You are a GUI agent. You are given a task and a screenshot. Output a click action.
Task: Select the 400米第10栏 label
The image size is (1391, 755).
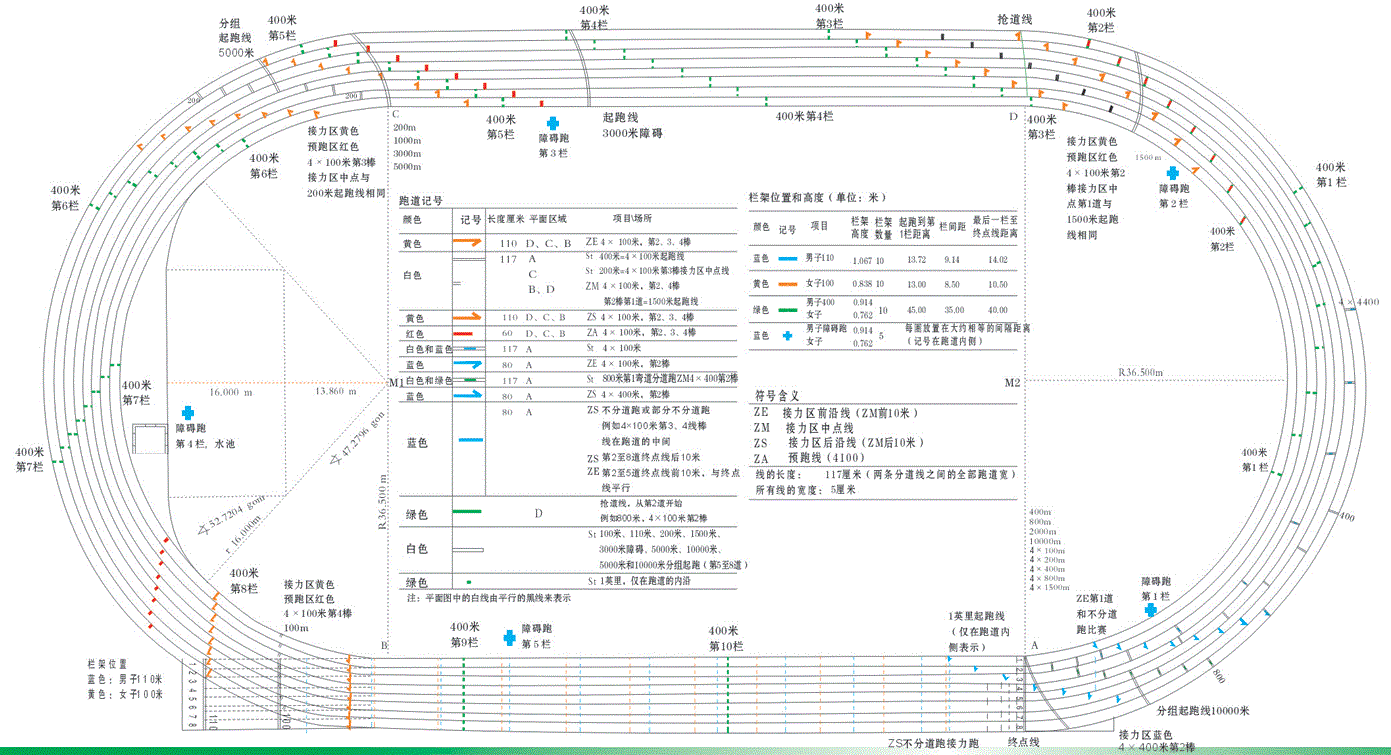[726, 638]
